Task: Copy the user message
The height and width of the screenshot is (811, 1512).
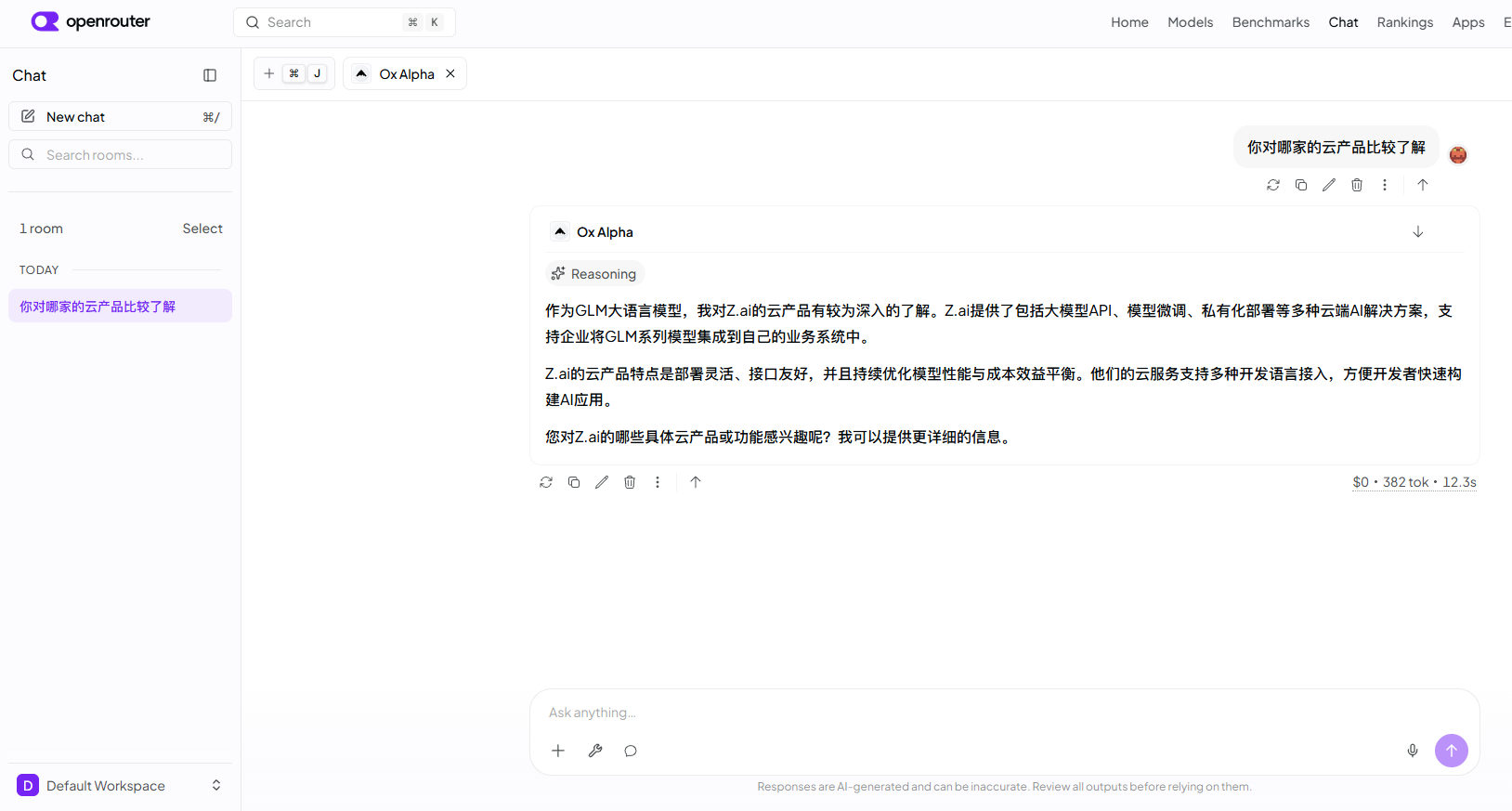Action: (1301, 185)
